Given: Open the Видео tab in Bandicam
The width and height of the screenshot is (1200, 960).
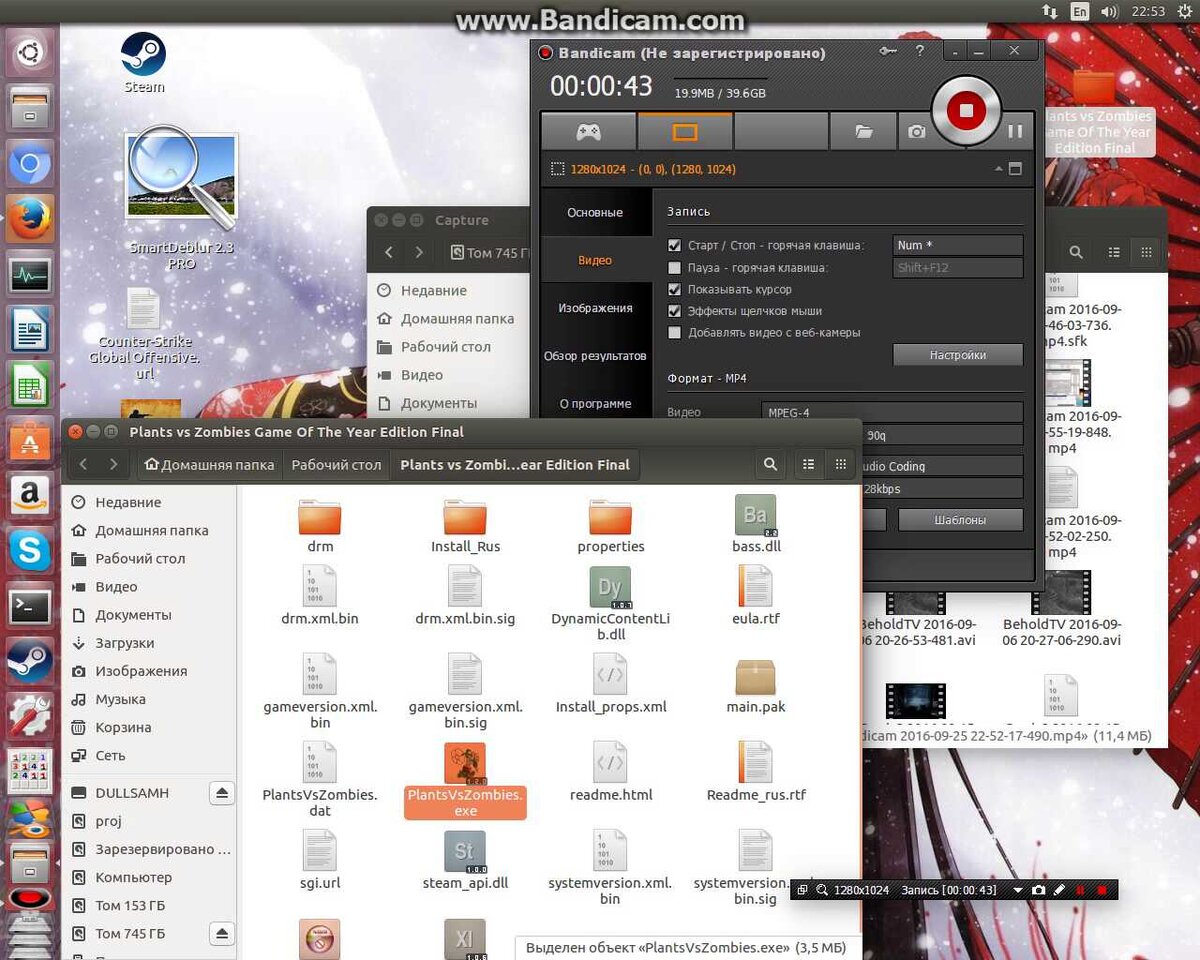Looking at the screenshot, I should [595, 260].
